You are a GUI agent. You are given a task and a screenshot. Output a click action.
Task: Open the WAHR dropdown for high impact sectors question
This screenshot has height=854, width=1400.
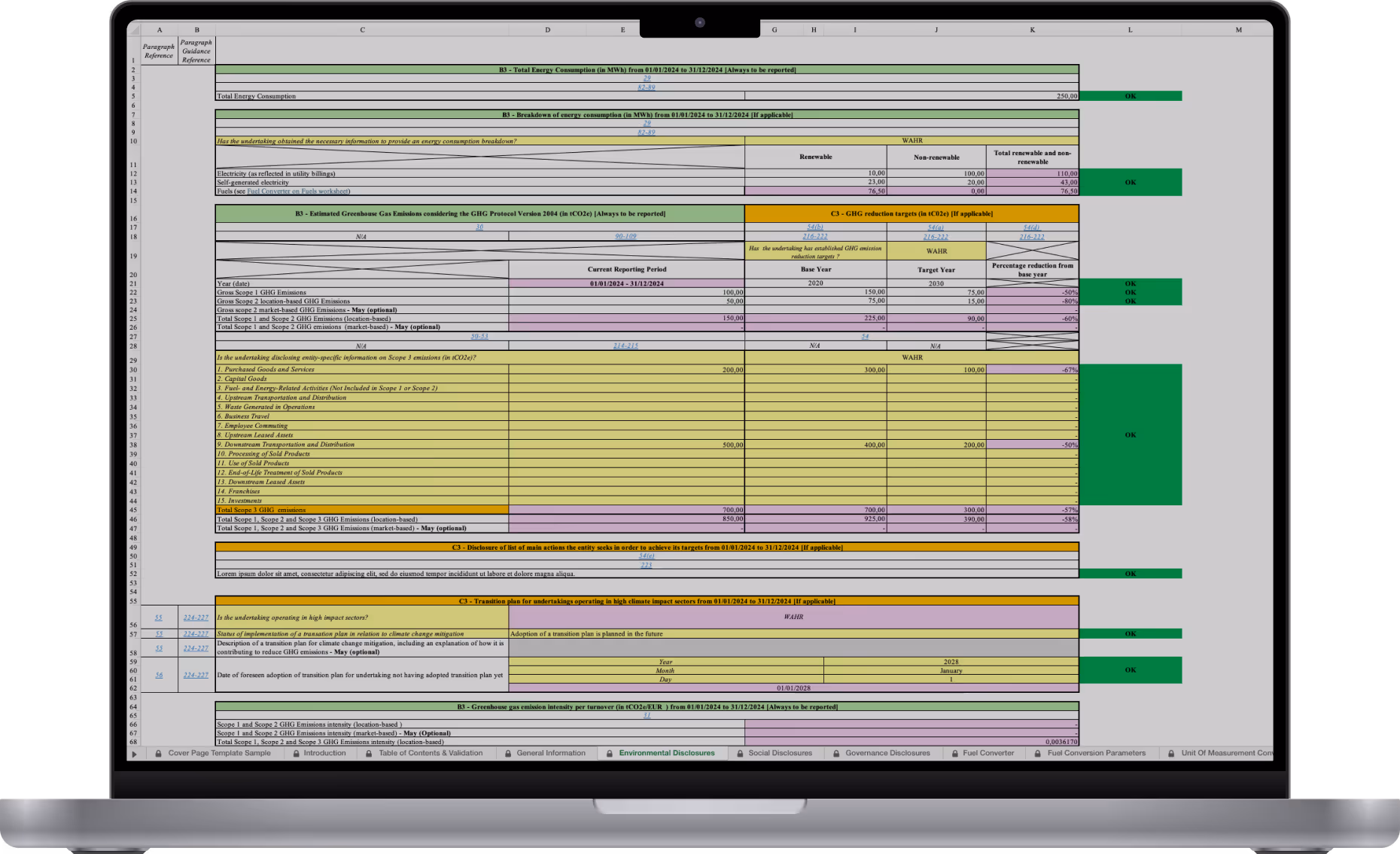click(793, 617)
